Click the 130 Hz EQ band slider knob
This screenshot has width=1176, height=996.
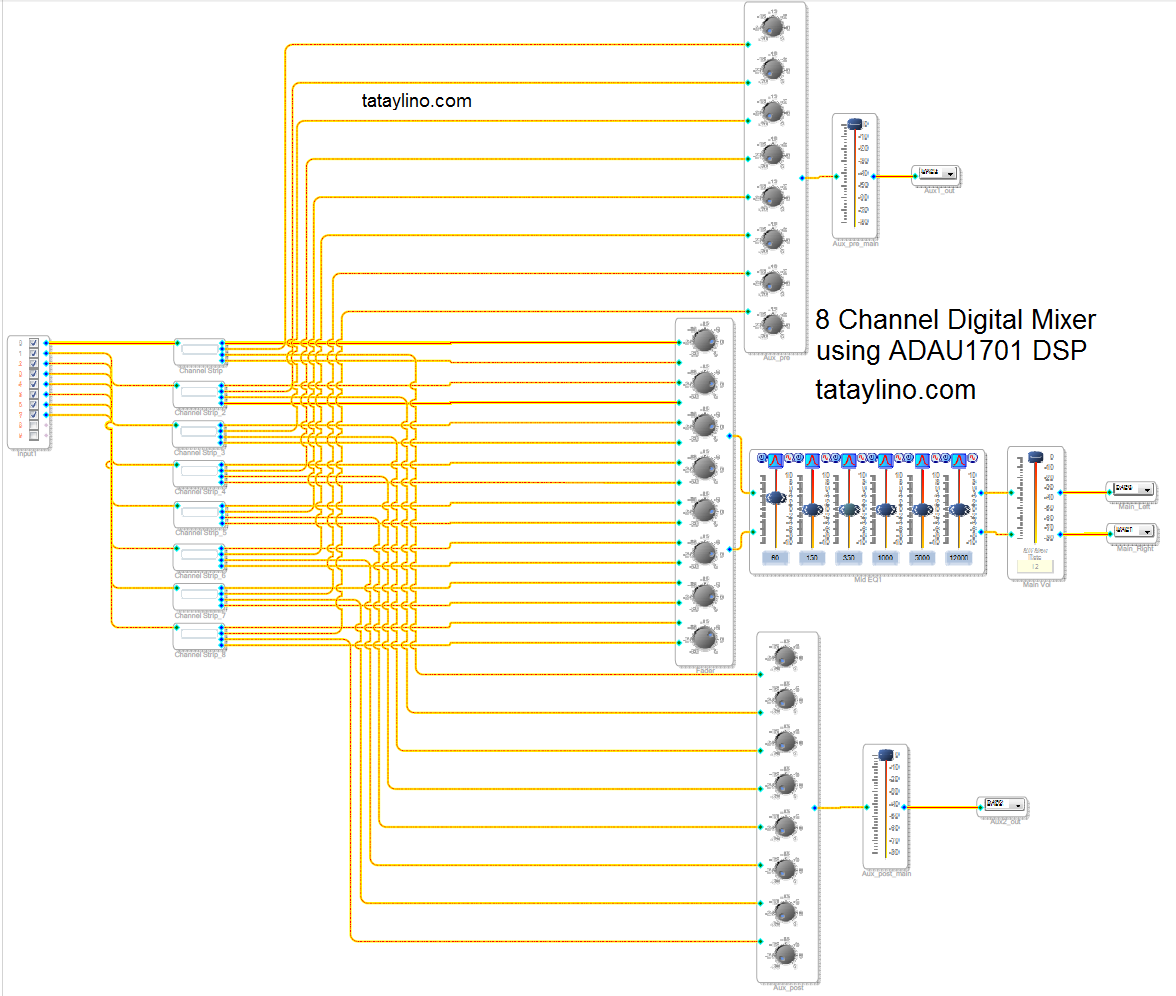click(812, 510)
